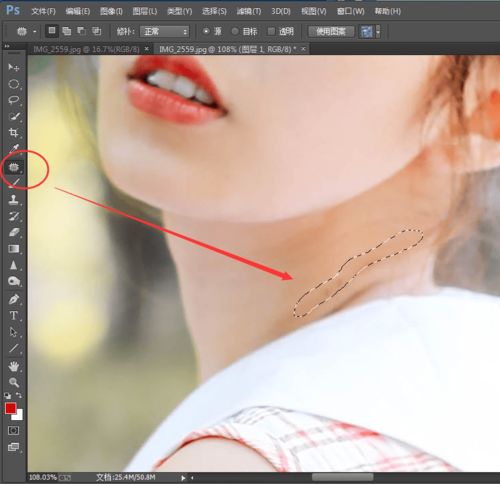The height and width of the screenshot is (484, 500).
Task: Open the 编辑(E) menu
Action: (x=78, y=11)
